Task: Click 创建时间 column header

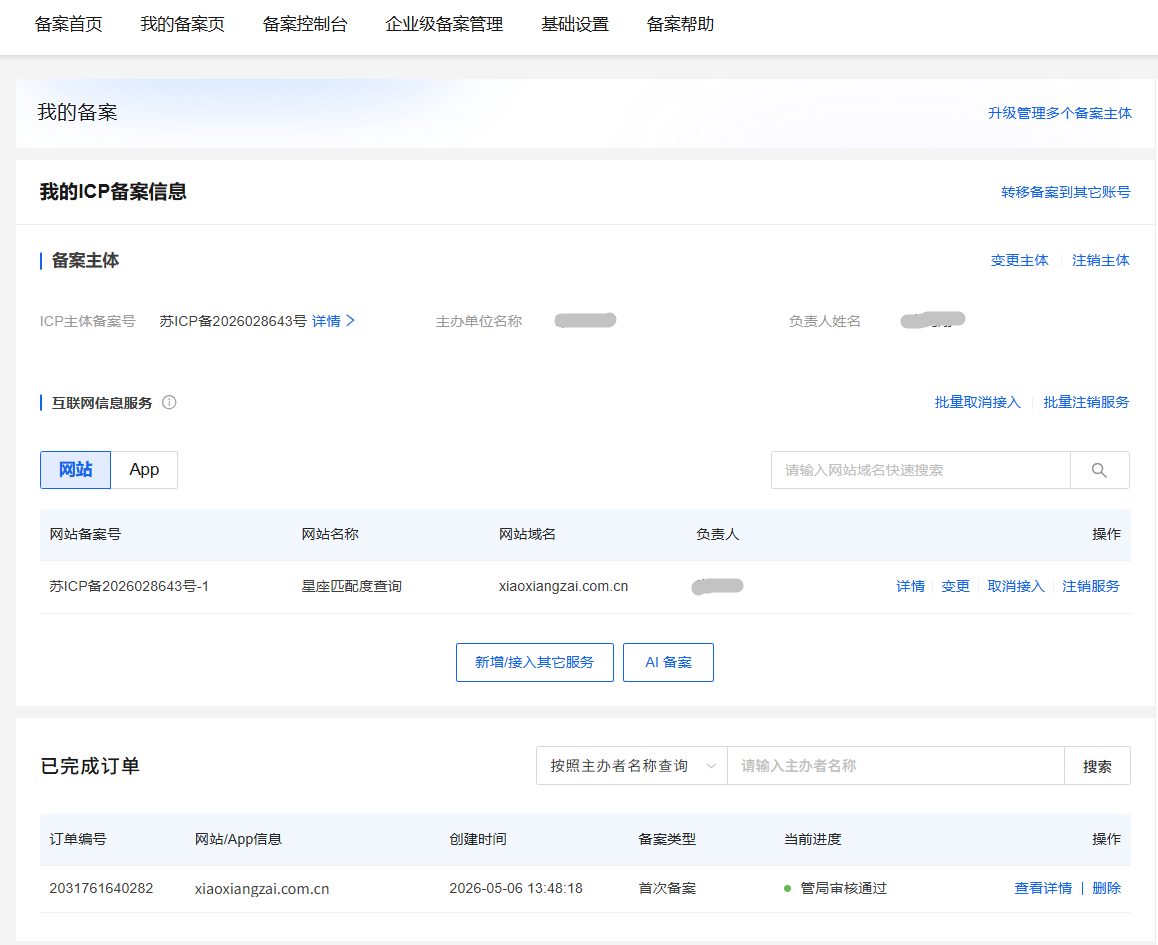Action: click(478, 839)
